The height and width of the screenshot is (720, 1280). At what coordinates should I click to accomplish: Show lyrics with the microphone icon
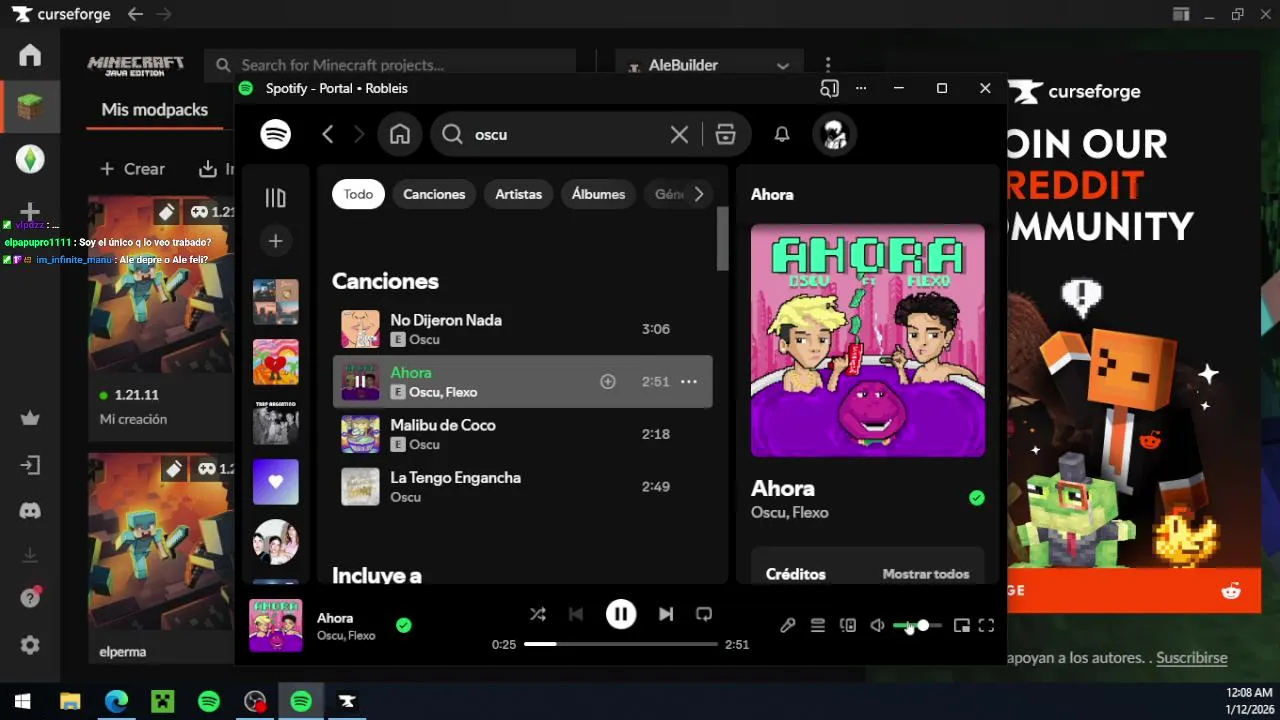(788, 625)
